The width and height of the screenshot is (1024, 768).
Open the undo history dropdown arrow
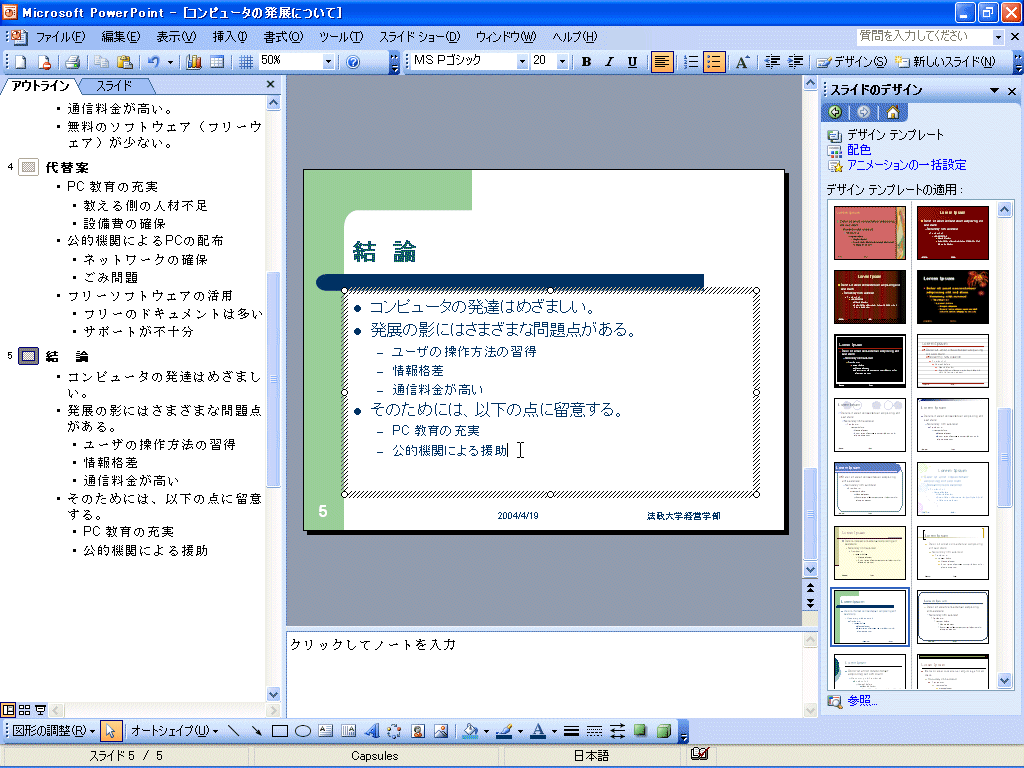tap(170, 62)
